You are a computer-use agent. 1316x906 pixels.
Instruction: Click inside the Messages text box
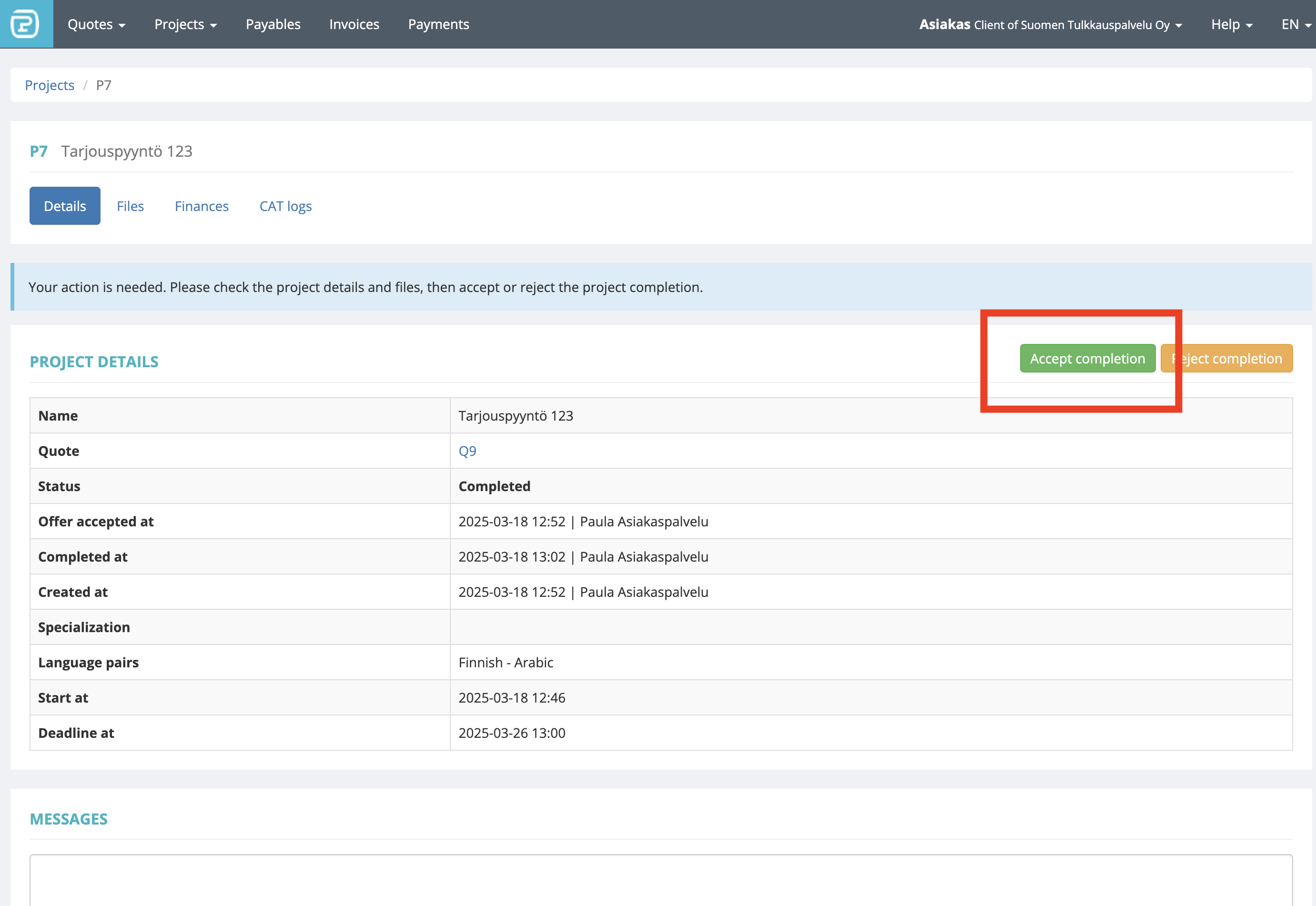661,880
